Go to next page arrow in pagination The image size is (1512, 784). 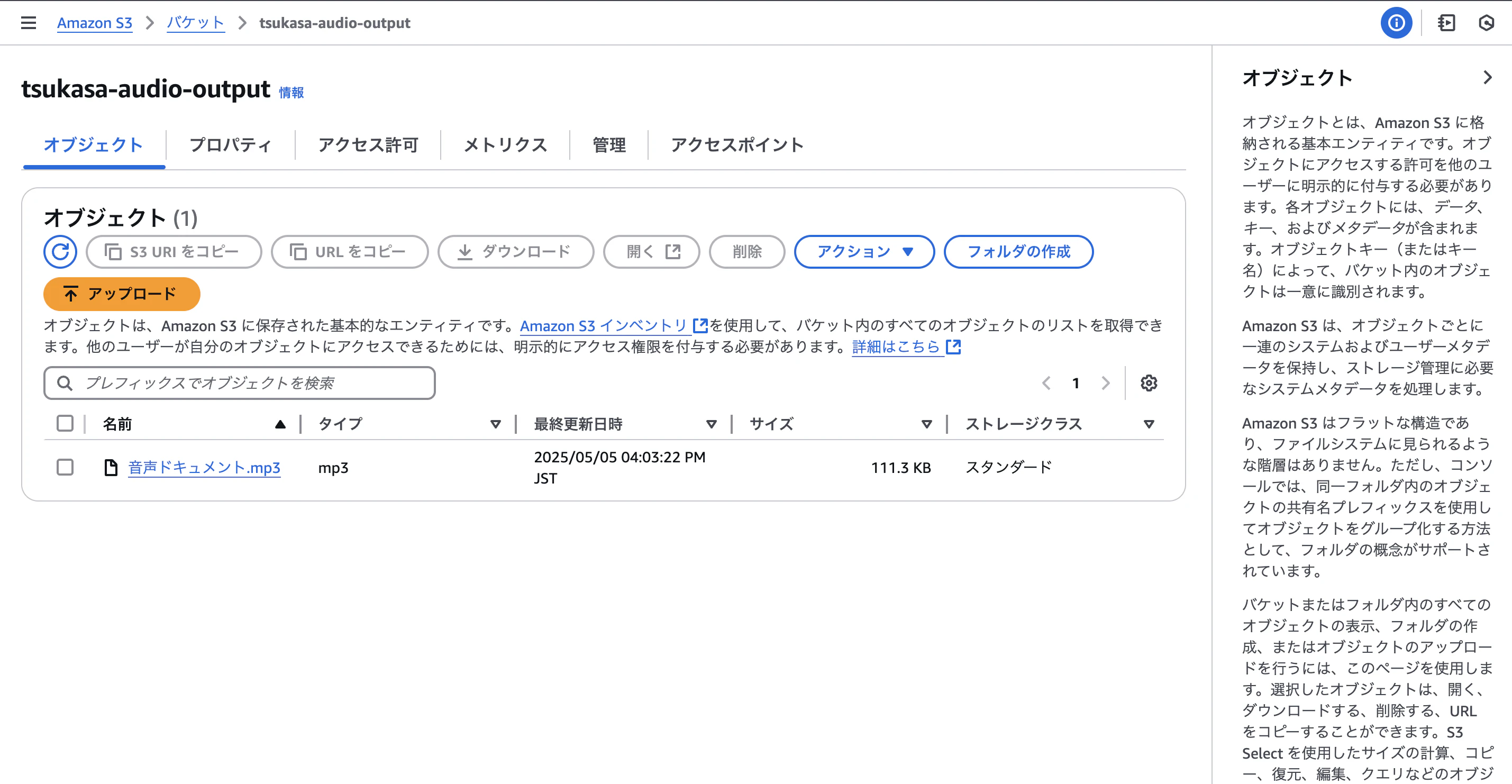[x=1106, y=383]
